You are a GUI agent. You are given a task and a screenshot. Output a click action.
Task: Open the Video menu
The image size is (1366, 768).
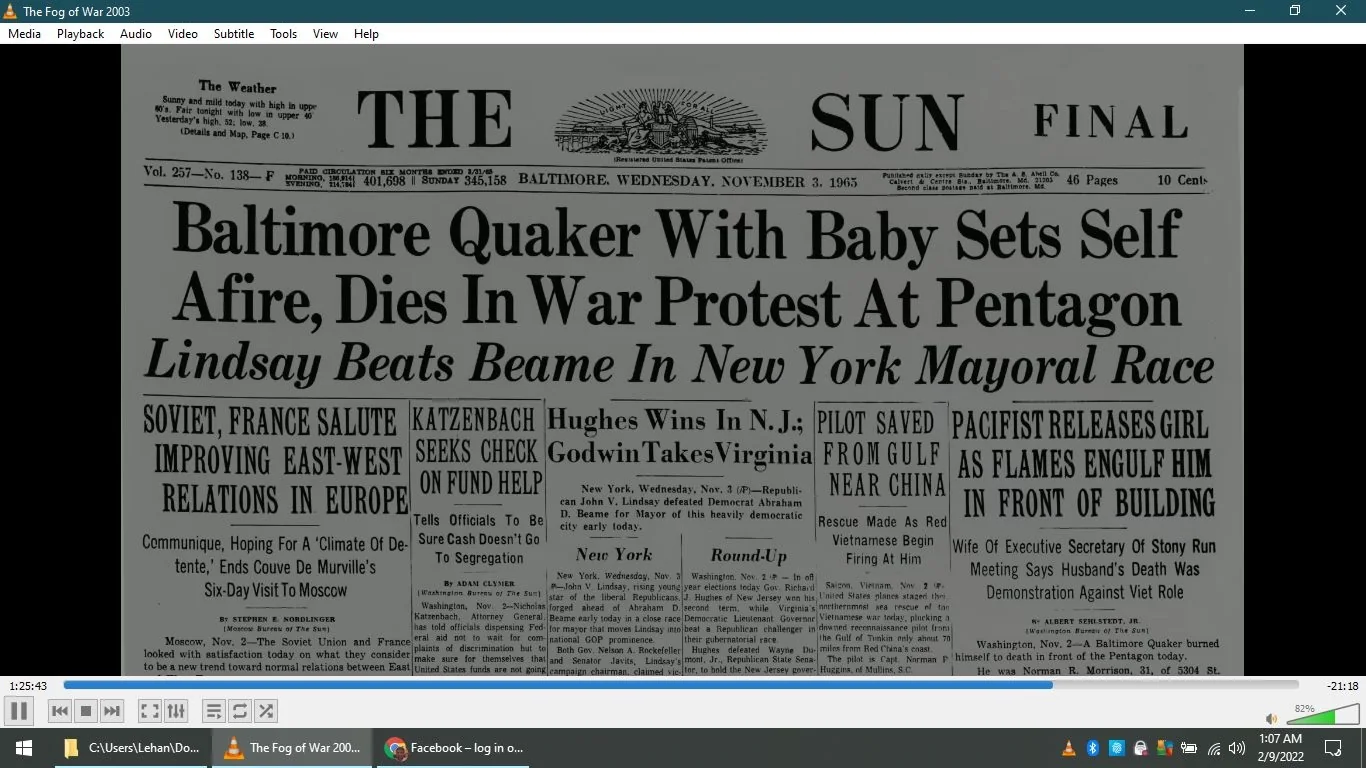(183, 33)
